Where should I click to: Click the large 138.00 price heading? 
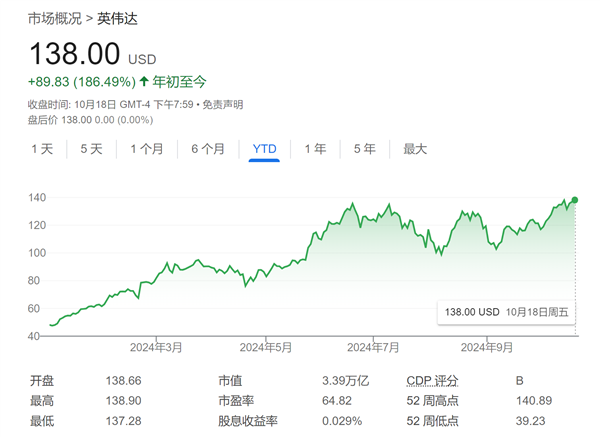(74, 53)
